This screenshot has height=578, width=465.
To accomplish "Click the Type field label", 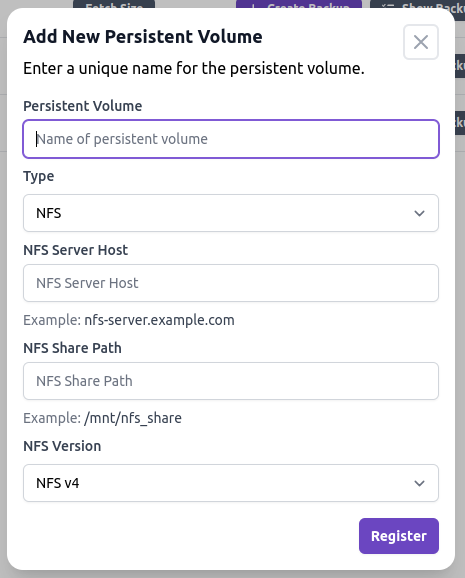I will pyautogui.click(x=39, y=177).
